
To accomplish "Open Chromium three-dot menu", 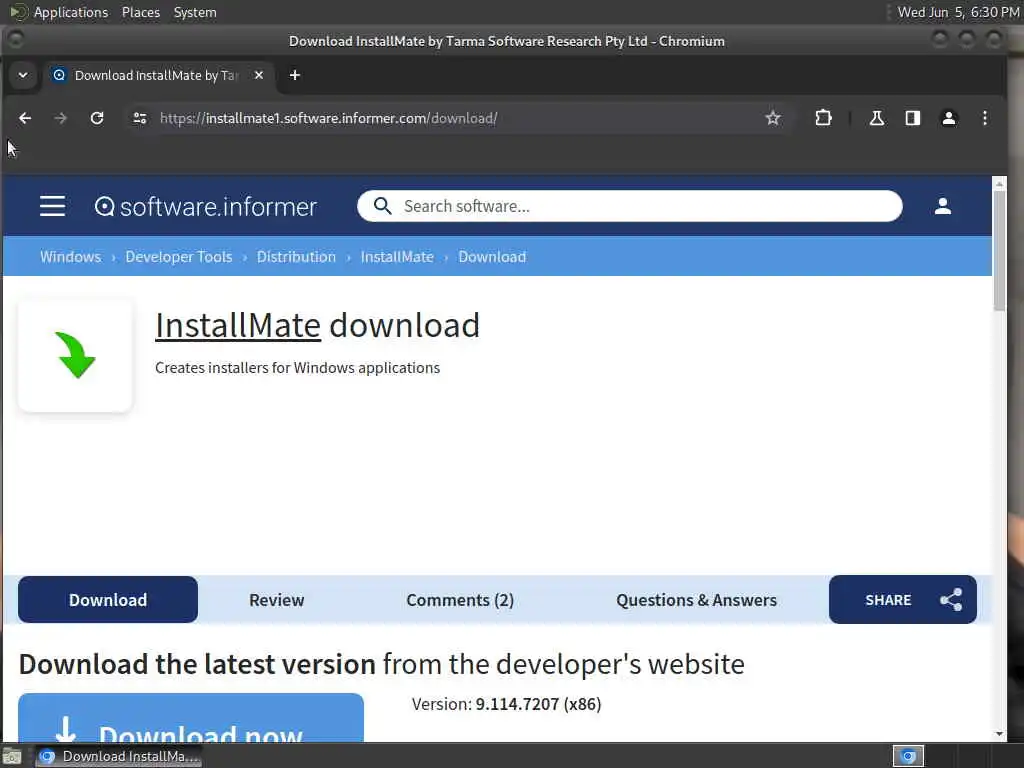I will pyautogui.click(x=985, y=118).
